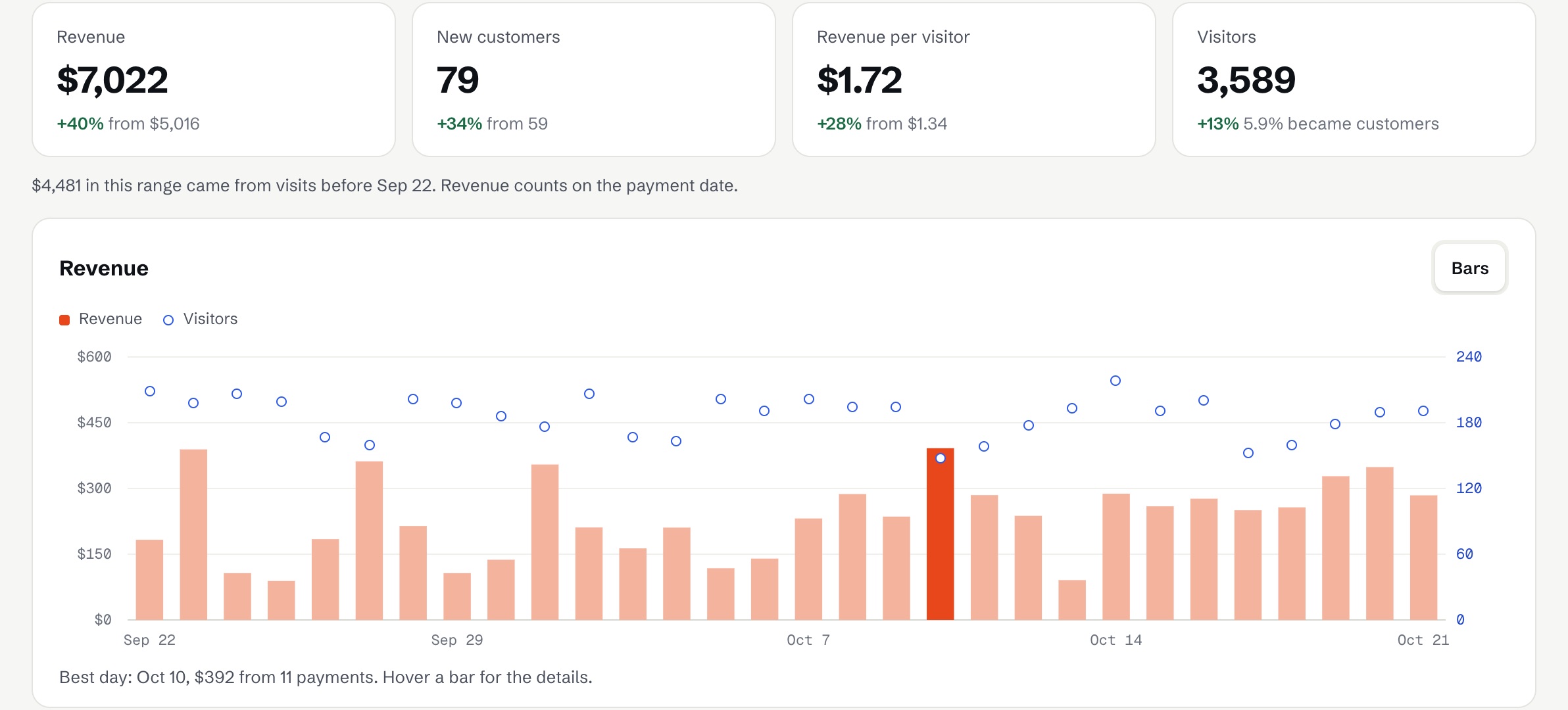1568x710 pixels.
Task: Click the "$4,481 in this range" note
Action: tap(385, 185)
